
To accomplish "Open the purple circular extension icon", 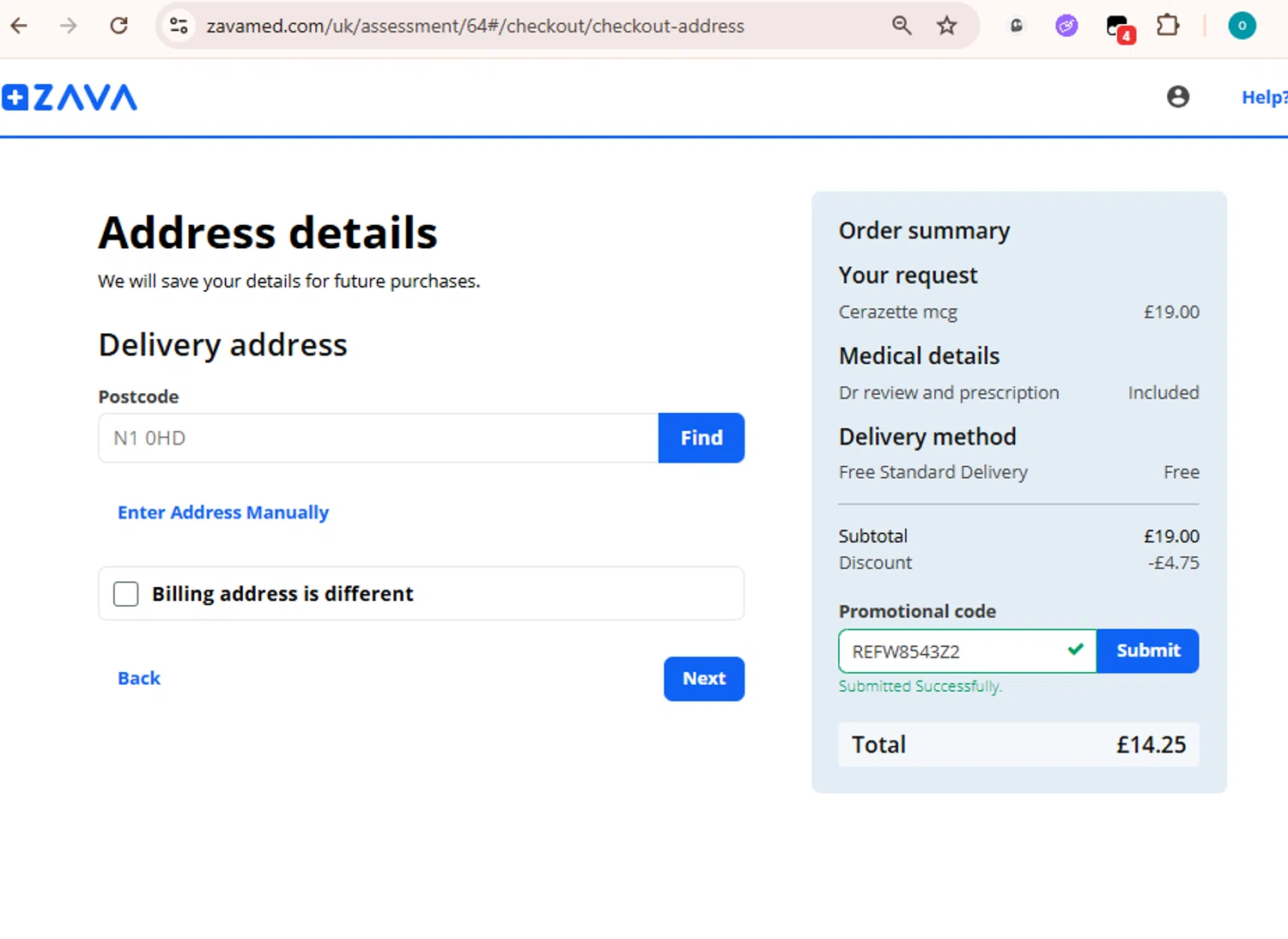I will (1066, 26).
